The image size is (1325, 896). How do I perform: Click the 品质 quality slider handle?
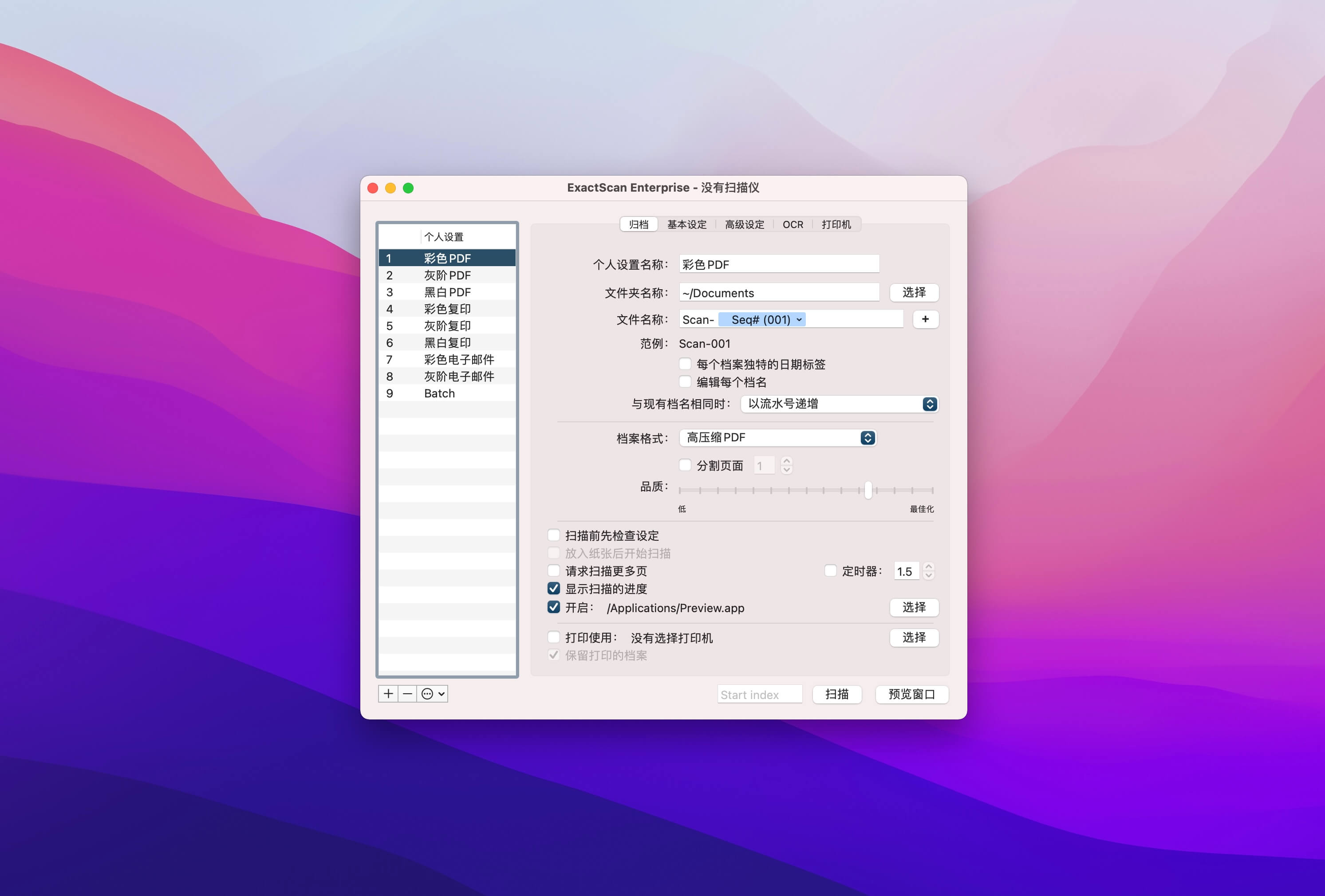click(x=868, y=490)
